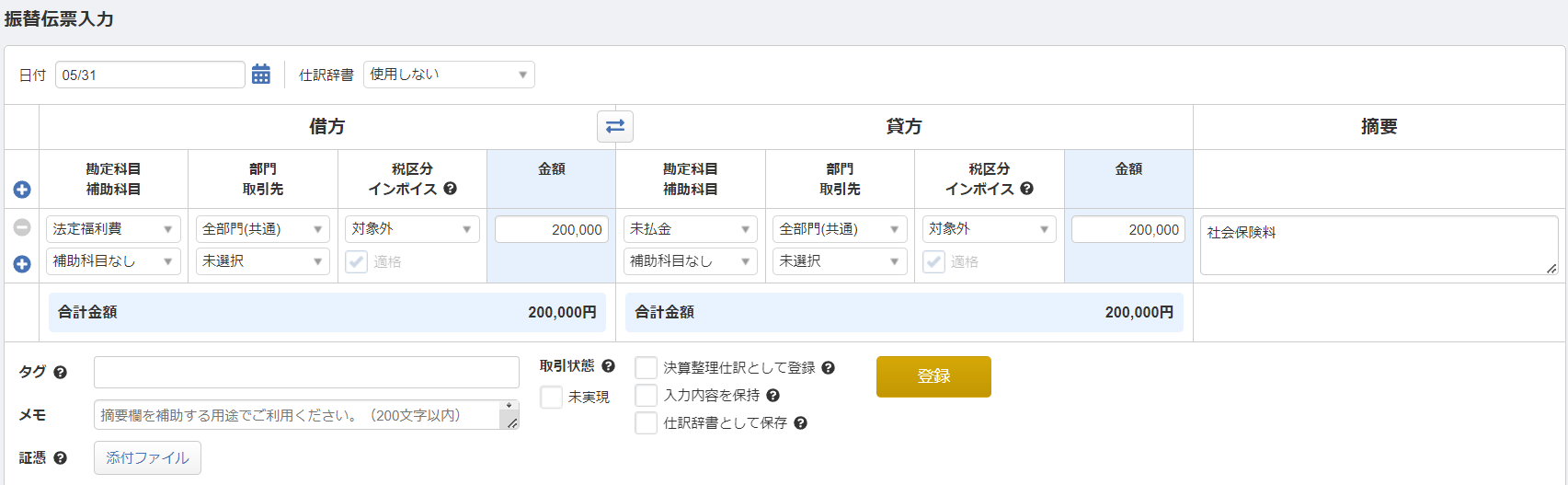The width and height of the screenshot is (1568, 485).
Task: Remove the journal row with minus icon
Action: [22, 227]
